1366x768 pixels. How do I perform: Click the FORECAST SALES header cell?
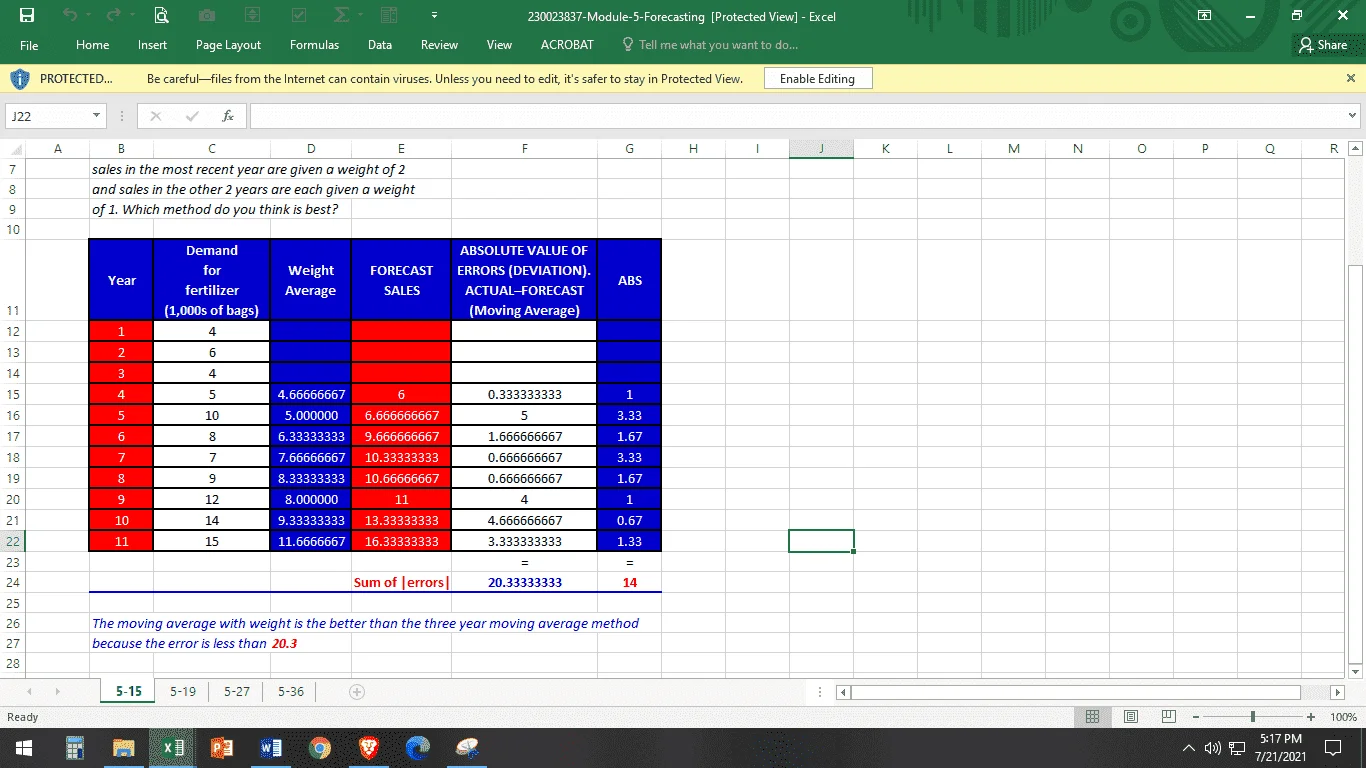pyautogui.click(x=401, y=280)
